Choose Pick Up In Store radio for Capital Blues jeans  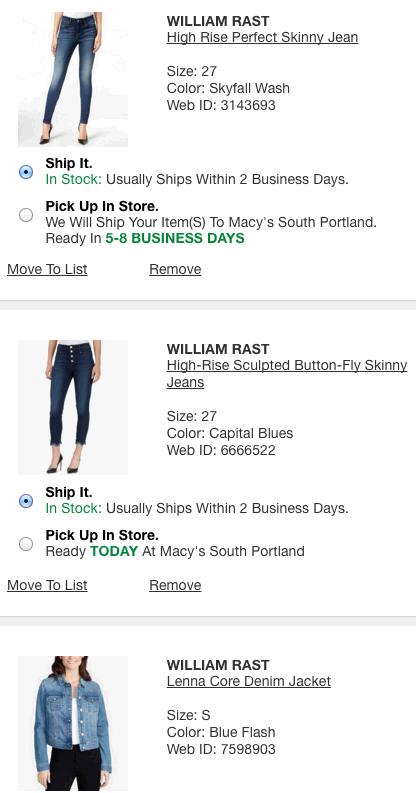click(26, 544)
